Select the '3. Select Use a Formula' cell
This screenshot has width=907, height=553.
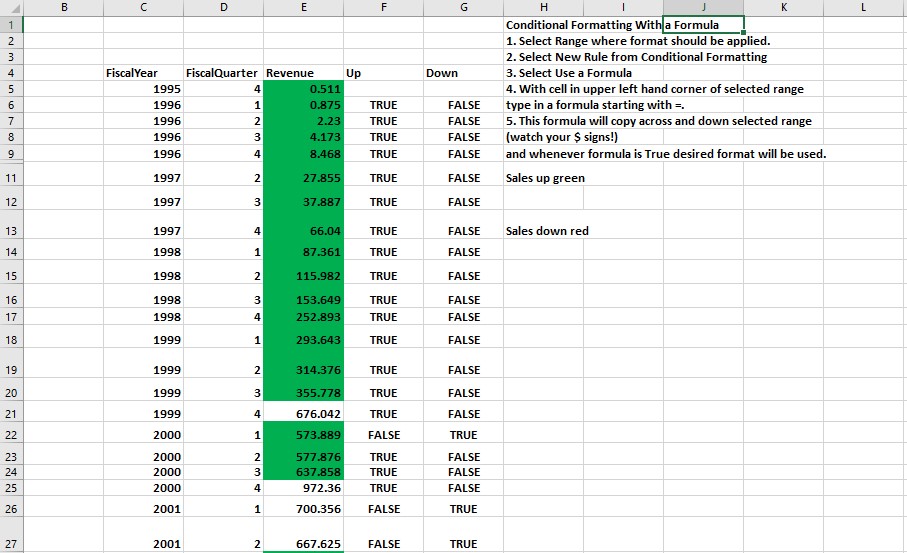[568, 73]
